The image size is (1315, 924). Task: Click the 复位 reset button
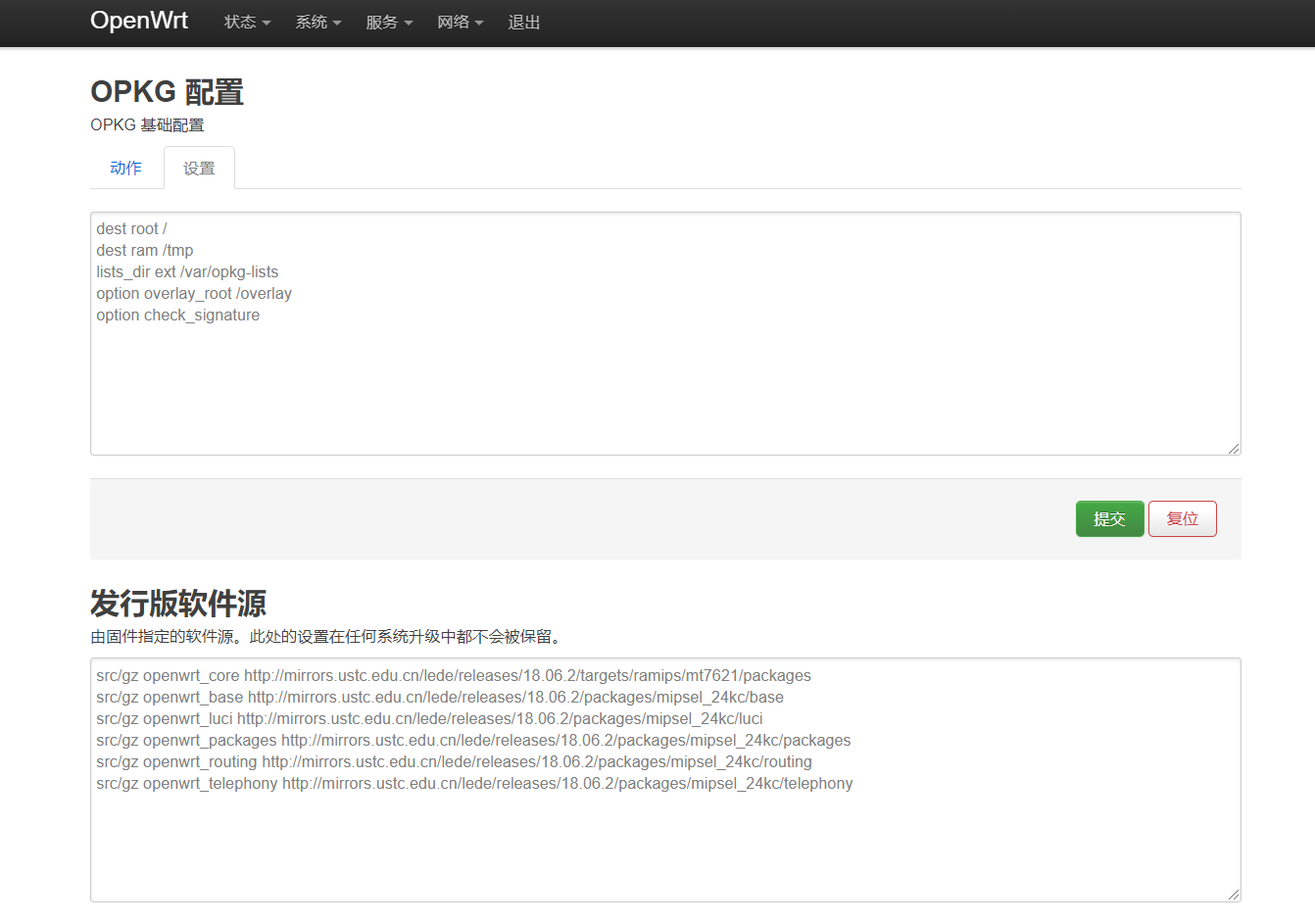(1182, 519)
